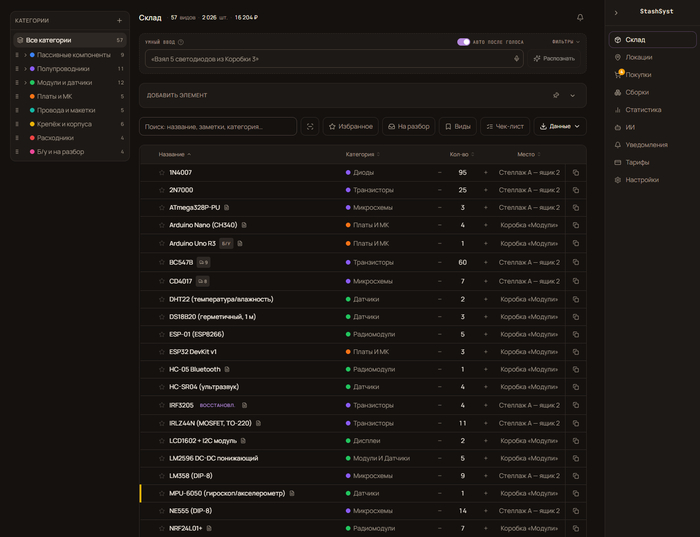The image size is (700, 537).
Task: Star the DS18B20 item as favorite
Action: pyautogui.click(x=162, y=316)
